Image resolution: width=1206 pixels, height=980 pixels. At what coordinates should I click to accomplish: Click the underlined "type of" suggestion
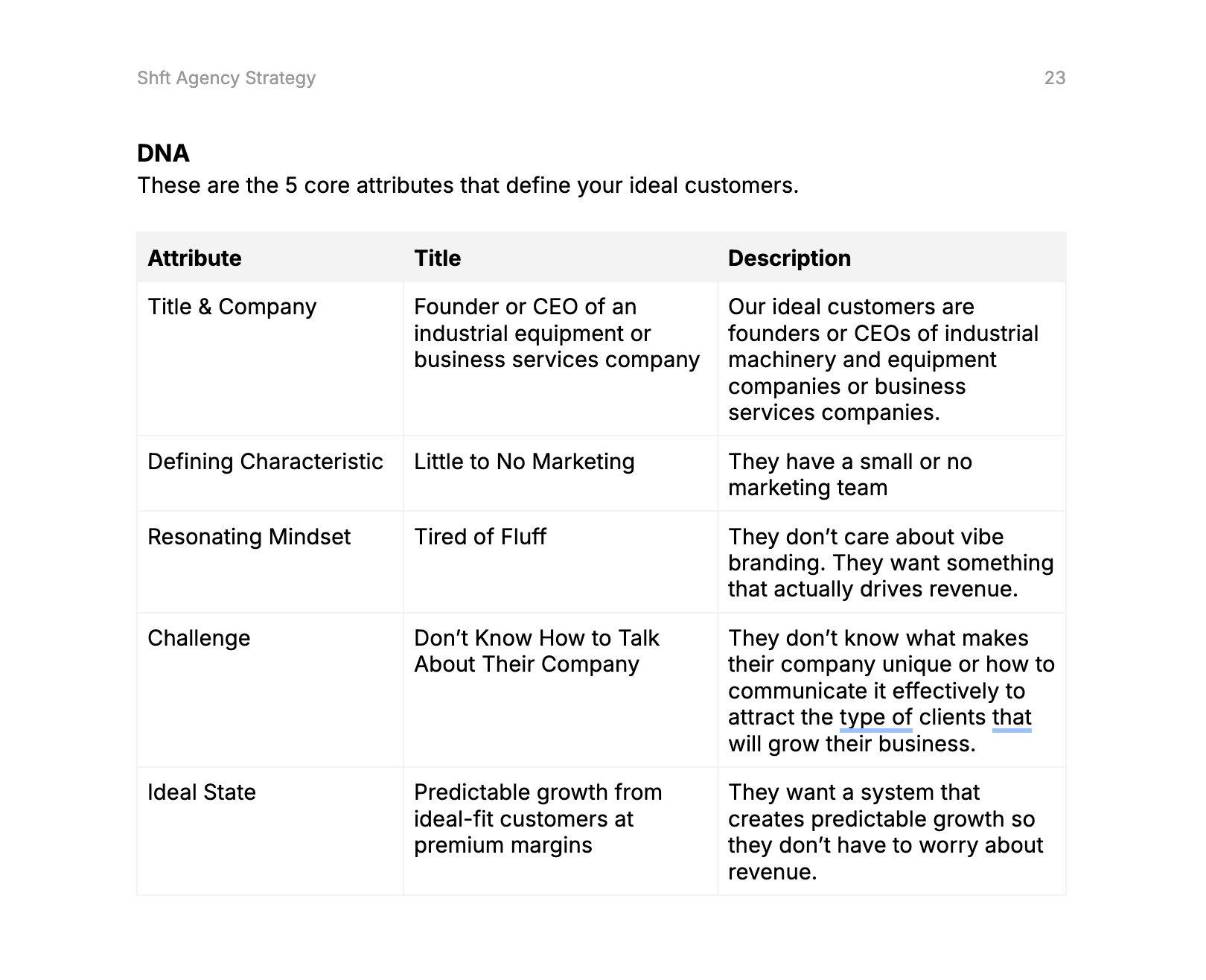(x=875, y=717)
